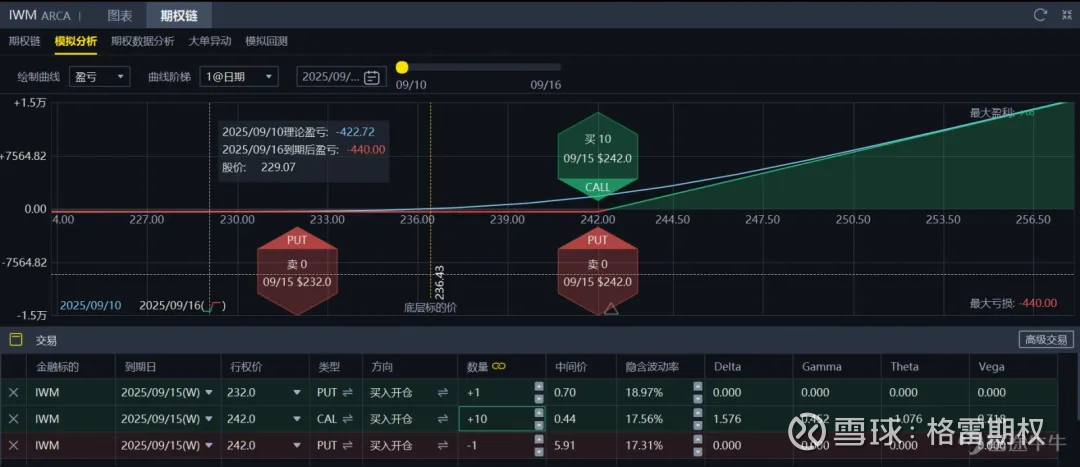Delete the 242.0 CAL leg row

pos(14,419)
